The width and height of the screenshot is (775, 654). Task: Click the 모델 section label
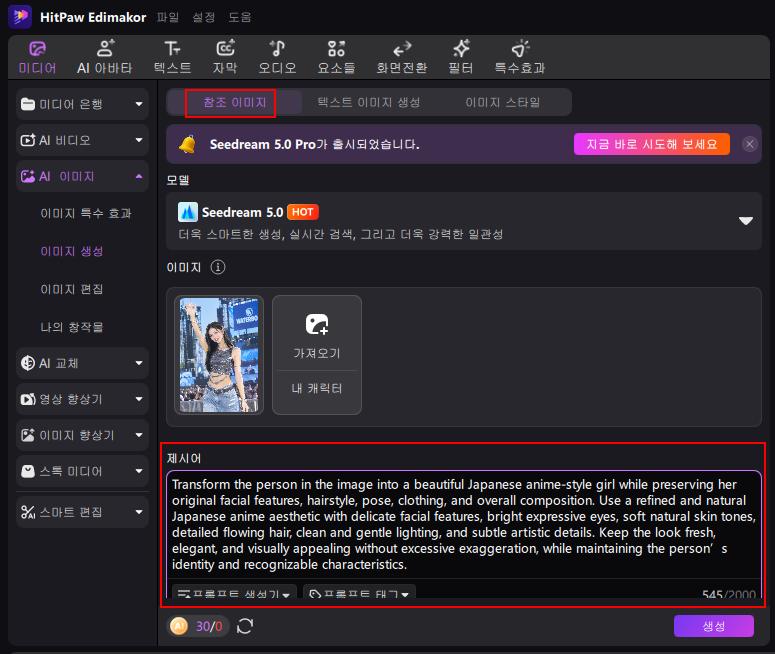pyautogui.click(x=178, y=180)
